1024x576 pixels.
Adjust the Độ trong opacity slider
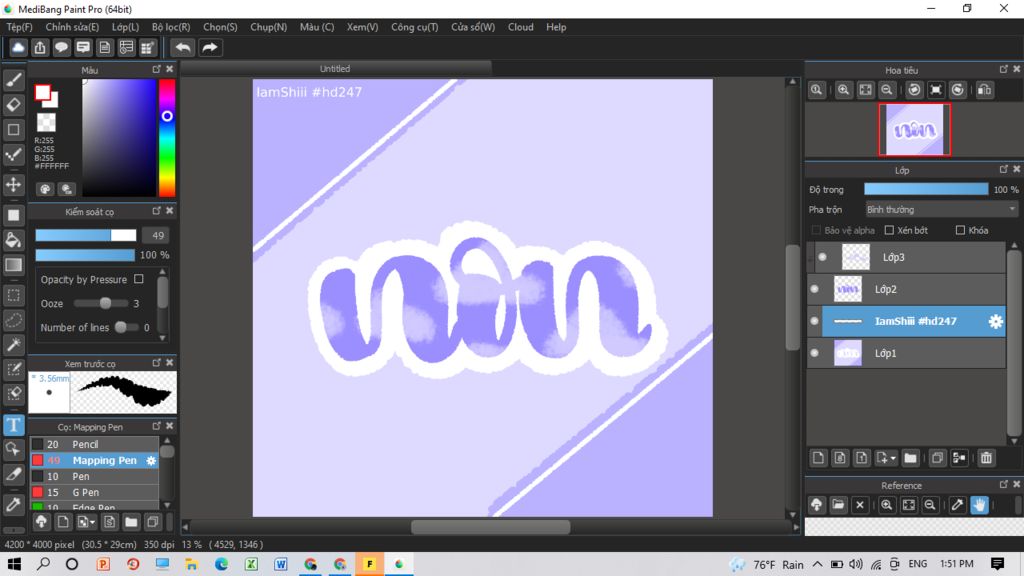[926, 189]
